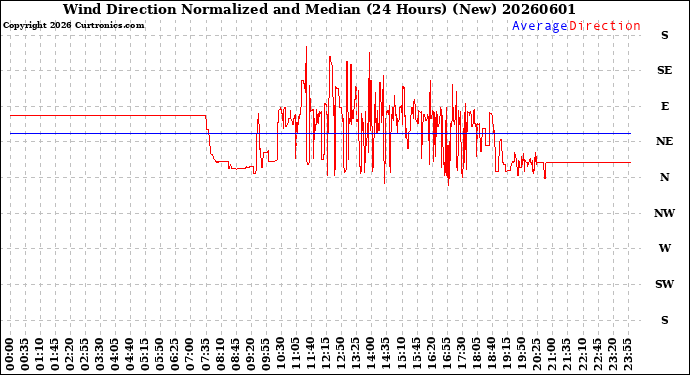Click the 00:00 time axis label
This screenshot has height=375, width=690.
tap(10, 355)
